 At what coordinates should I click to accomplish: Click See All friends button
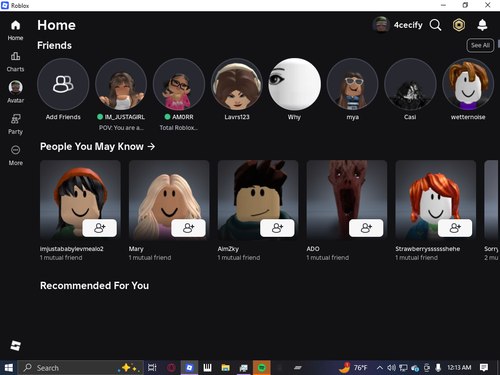tap(480, 45)
